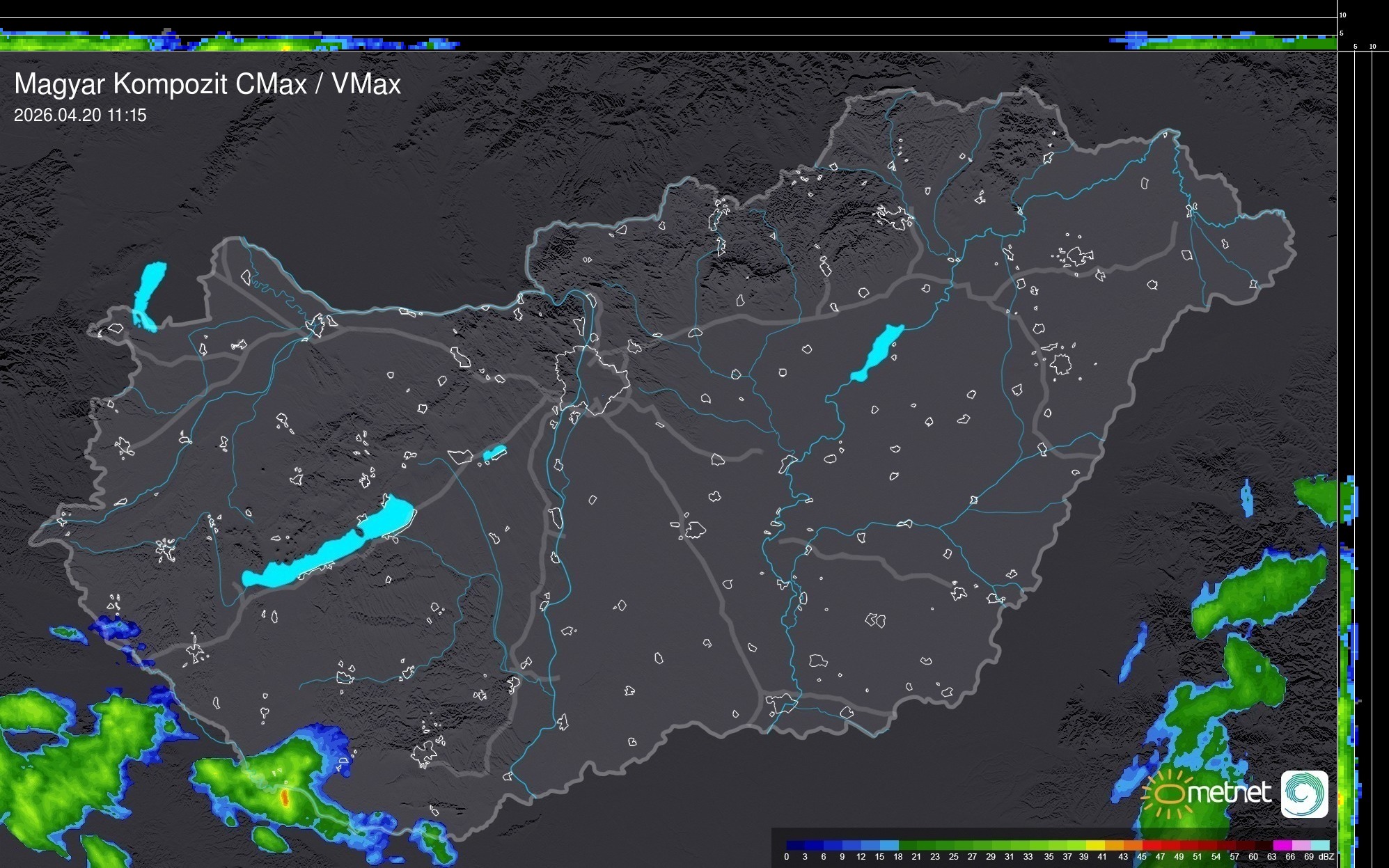Click the 2026.04.20 11:15 timestamp
The height and width of the screenshot is (868, 1389).
(x=80, y=116)
